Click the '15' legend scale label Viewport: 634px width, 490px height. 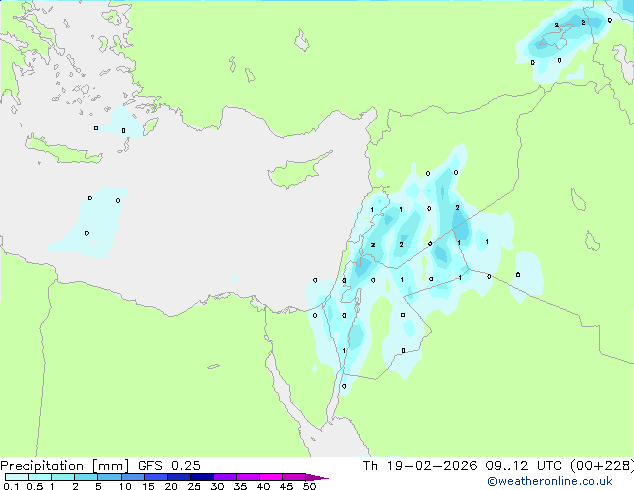point(148,486)
